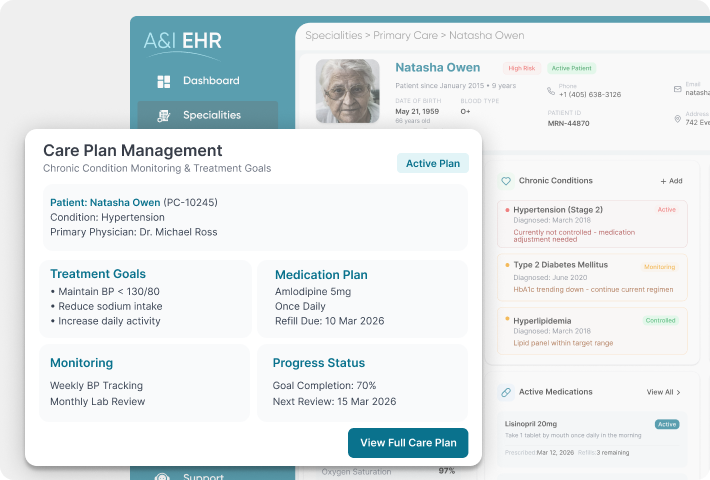Click the Active Patient badge

click(x=571, y=68)
